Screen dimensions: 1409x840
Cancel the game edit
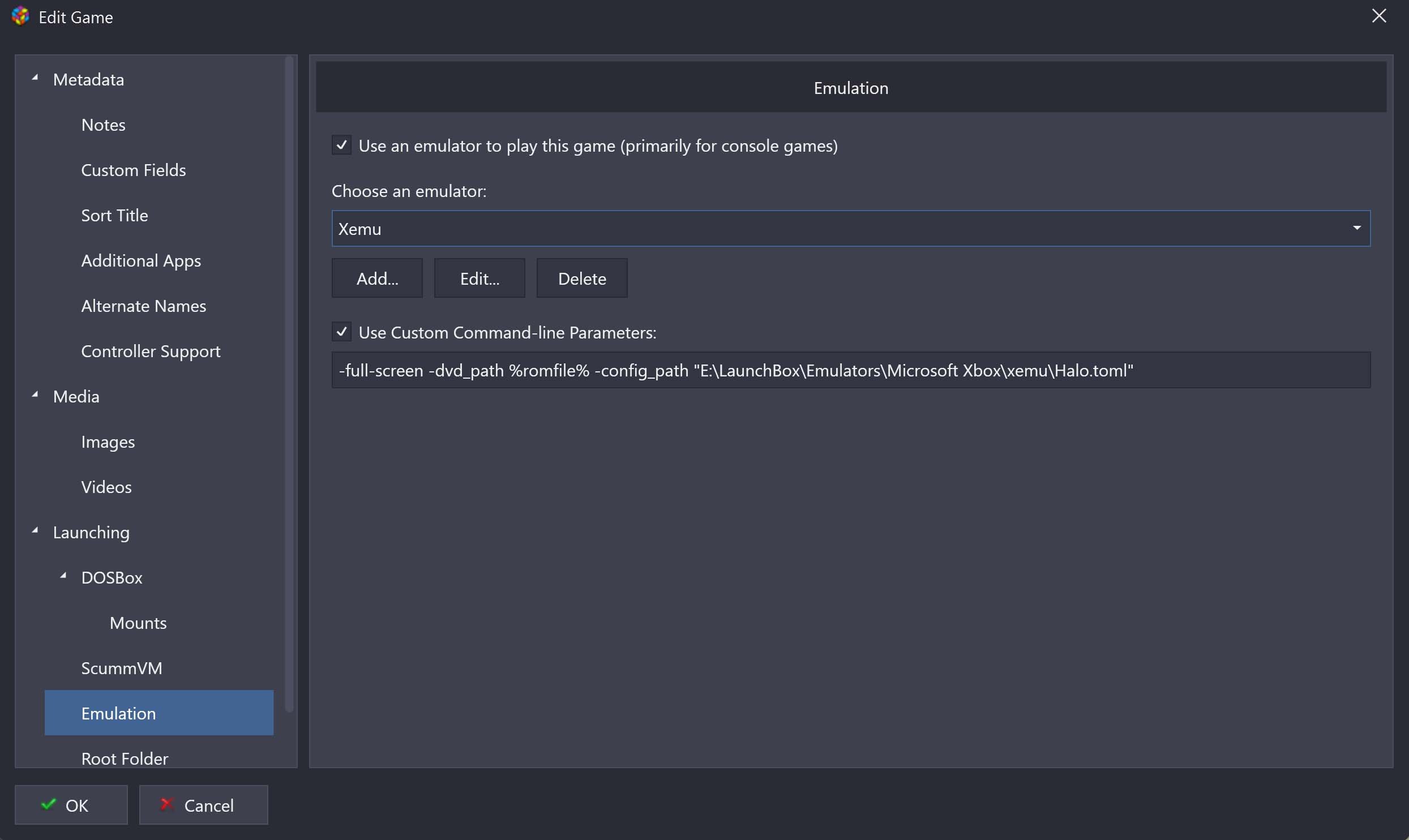click(x=203, y=804)
